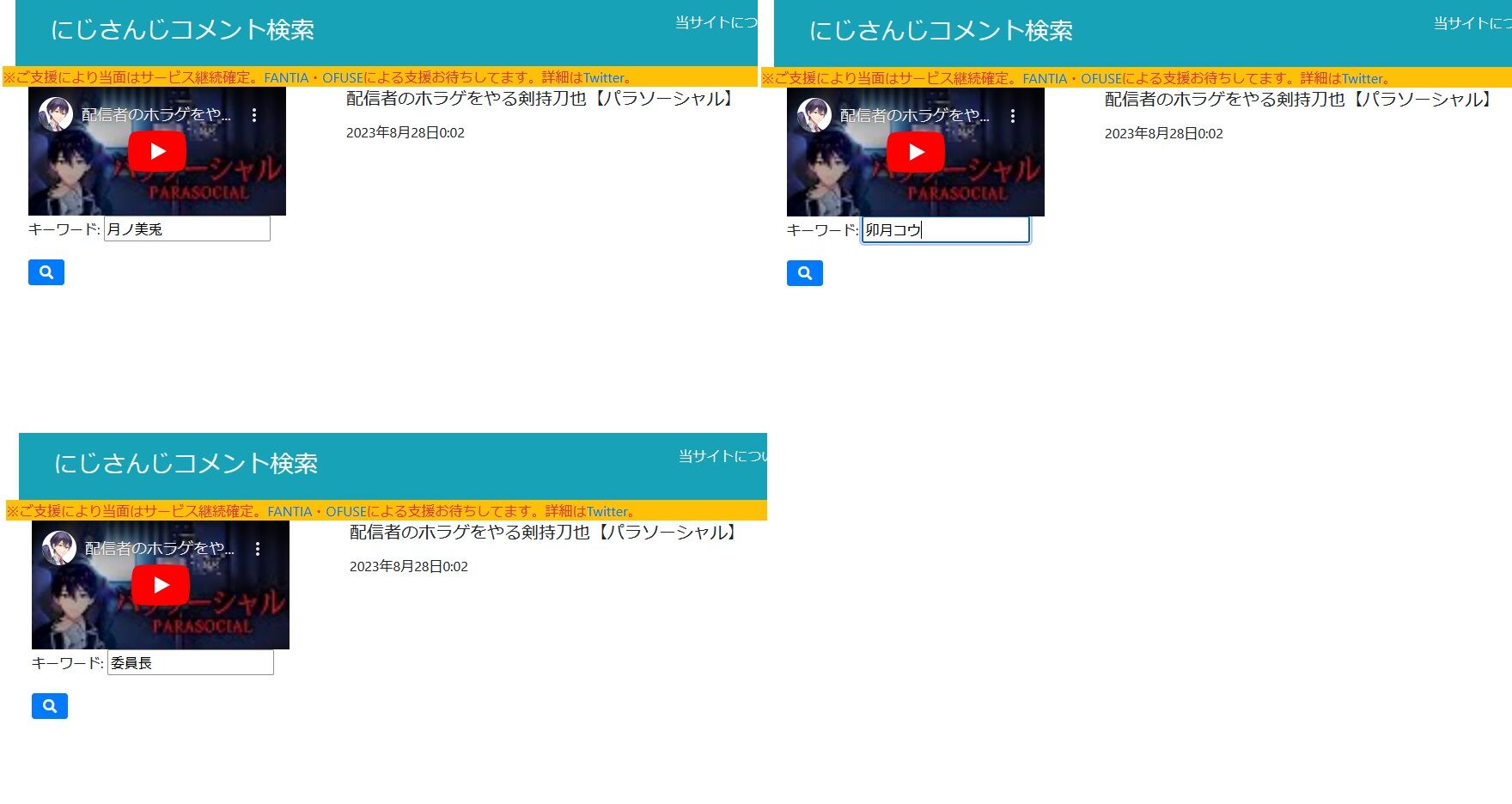Open the OFUSE link in the 月ノ美兎 panel banner
Image resolution: width=1512 pixels, height=804 pixels.
point(343,78)
